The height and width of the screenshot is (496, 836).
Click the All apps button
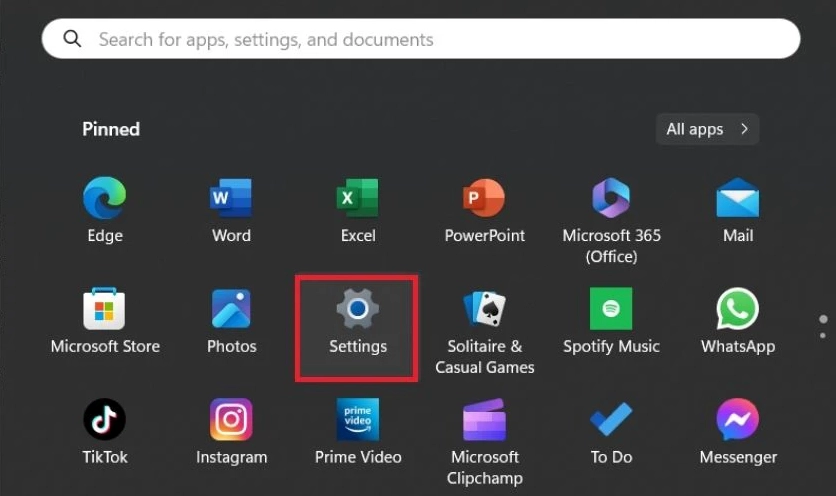pos(707,129)
